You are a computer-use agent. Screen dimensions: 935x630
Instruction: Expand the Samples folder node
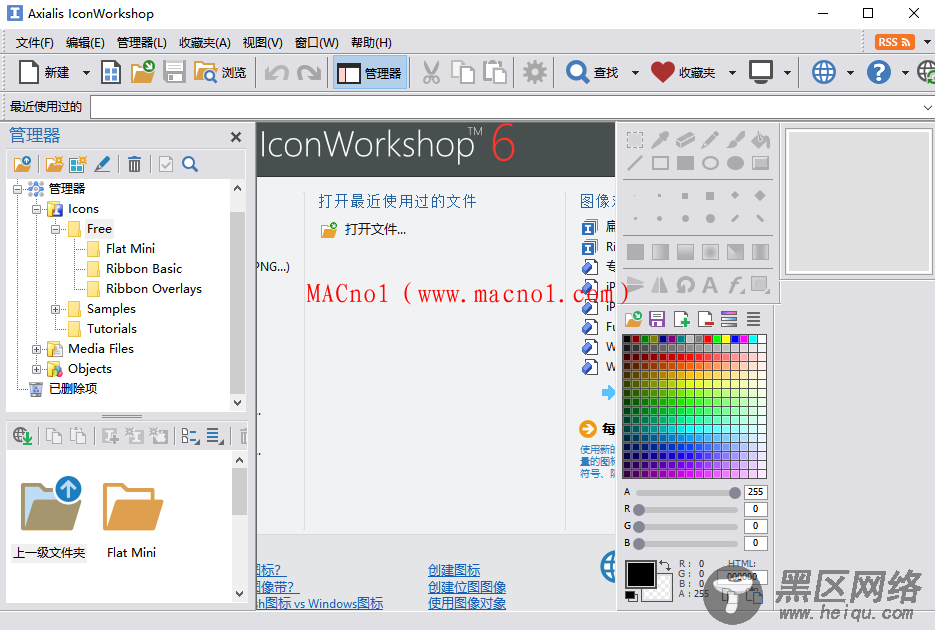[55, 309]
